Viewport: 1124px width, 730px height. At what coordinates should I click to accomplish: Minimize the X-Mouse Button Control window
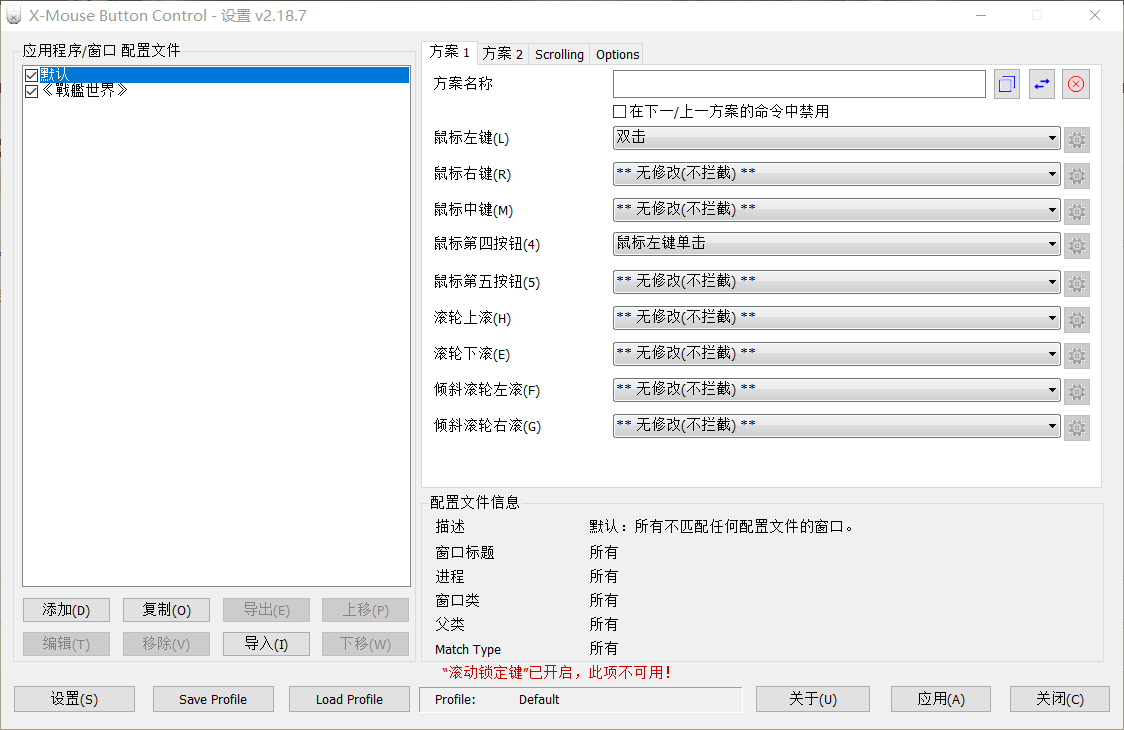click(981, 15)
